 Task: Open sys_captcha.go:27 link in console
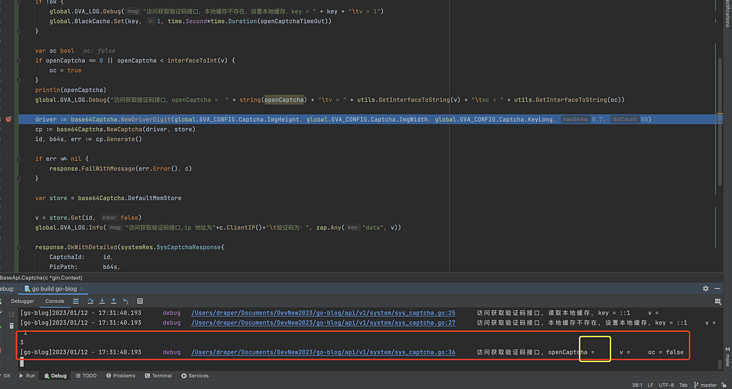click(x=323, y=323)
